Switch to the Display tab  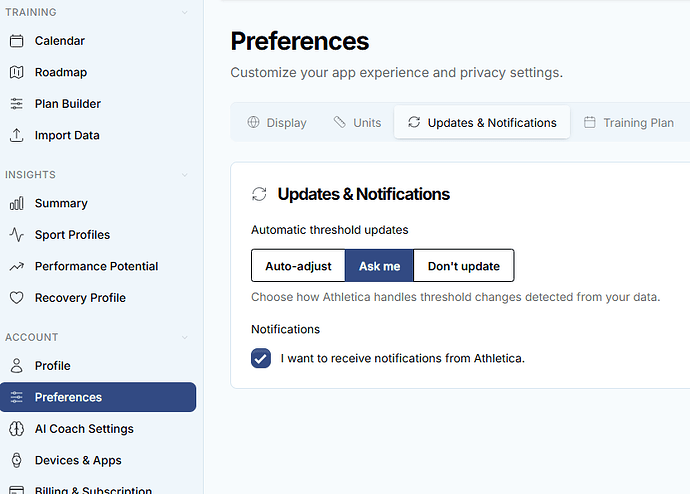tap(277, 123)
